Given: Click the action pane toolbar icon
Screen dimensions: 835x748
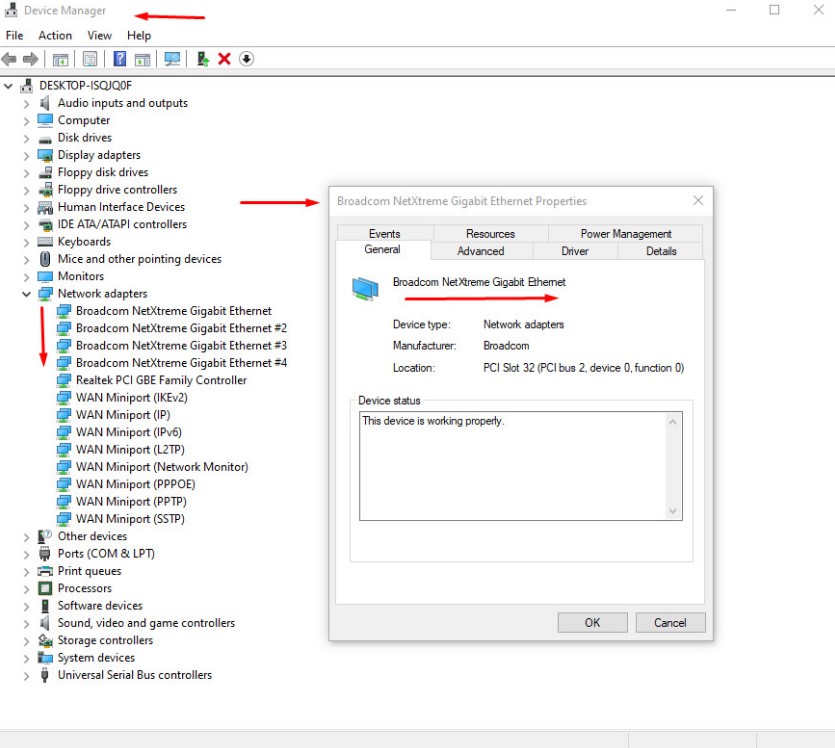Looking at the screenshot, I should pyautogui.click(x=142, y=59).
